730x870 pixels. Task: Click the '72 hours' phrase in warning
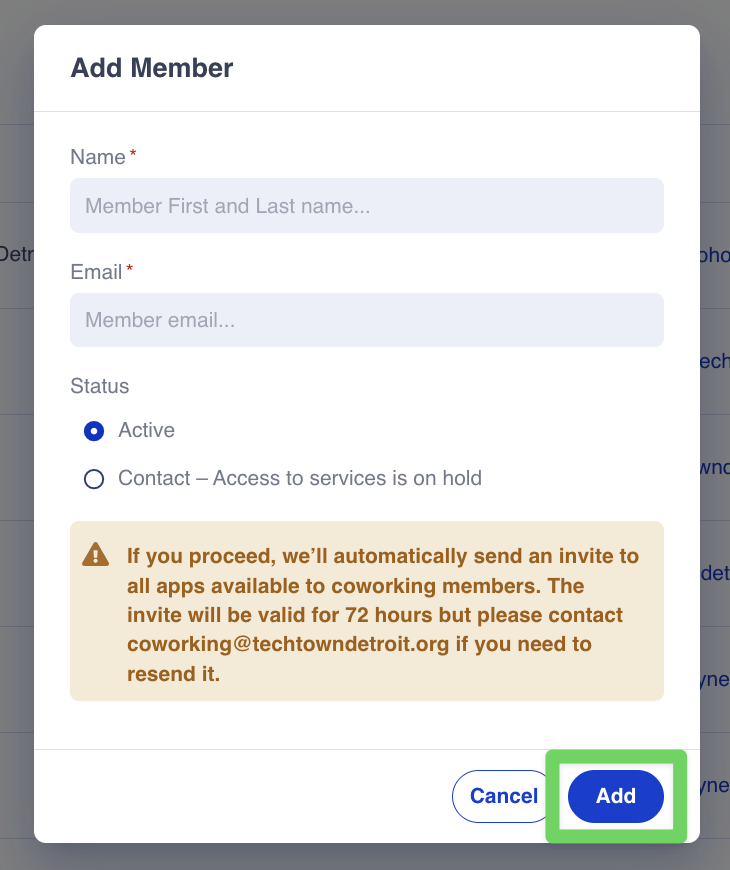point(381,614)
